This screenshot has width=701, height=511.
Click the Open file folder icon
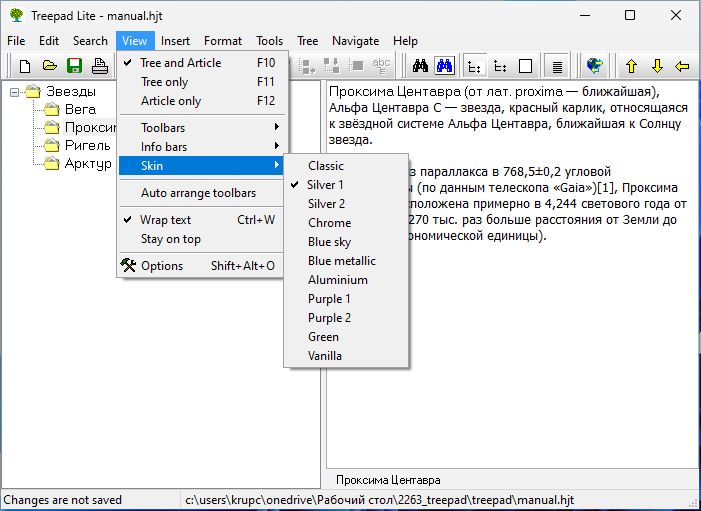[50, 66]
